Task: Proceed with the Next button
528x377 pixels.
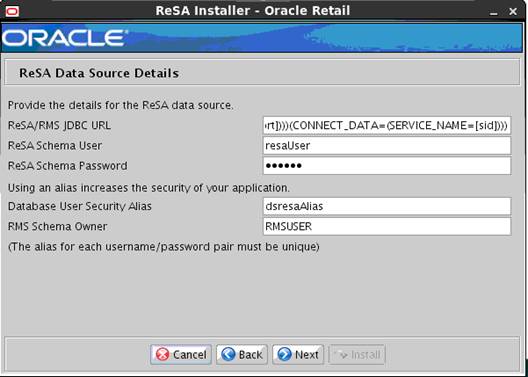Action: [x=298, y=354]
